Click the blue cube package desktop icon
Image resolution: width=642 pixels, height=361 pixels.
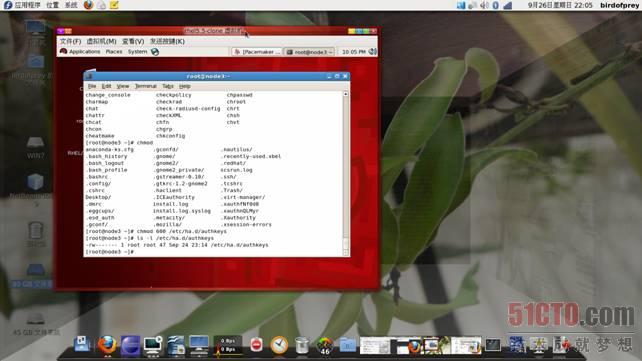(36, 182)
